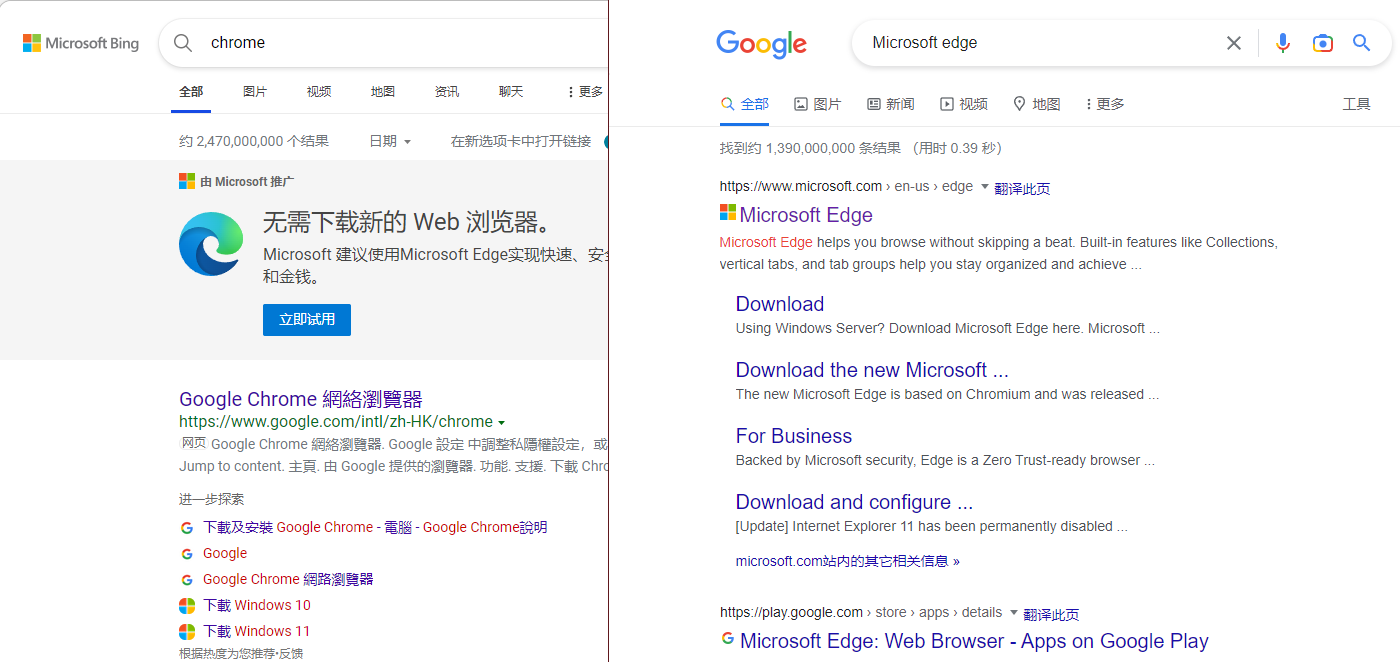Click the Bing search magnifier icon

coord(183,43)
